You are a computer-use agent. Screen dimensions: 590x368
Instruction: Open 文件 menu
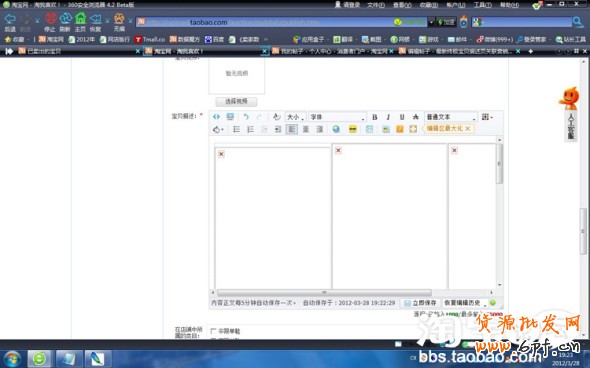376,5
